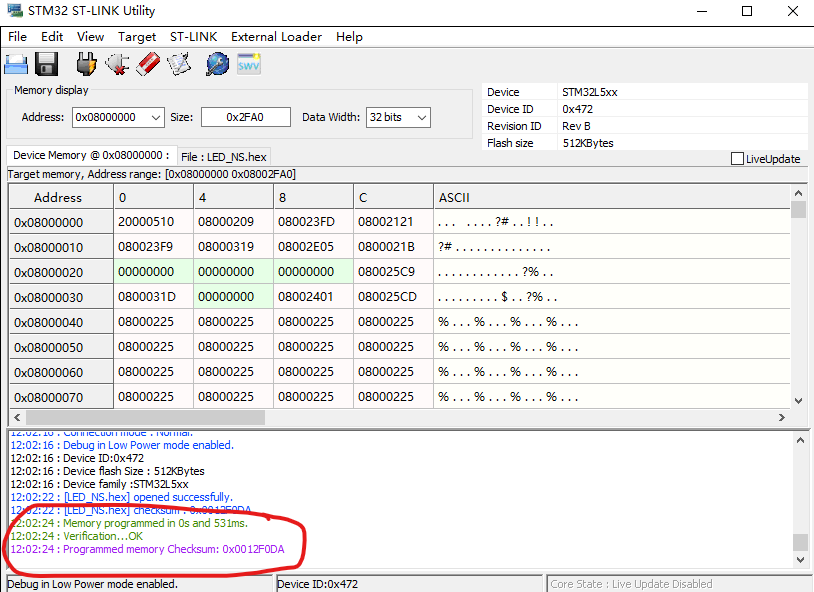Click row header 0x08000070
This screenshot has height=592, width=814.
click(61, 397)
